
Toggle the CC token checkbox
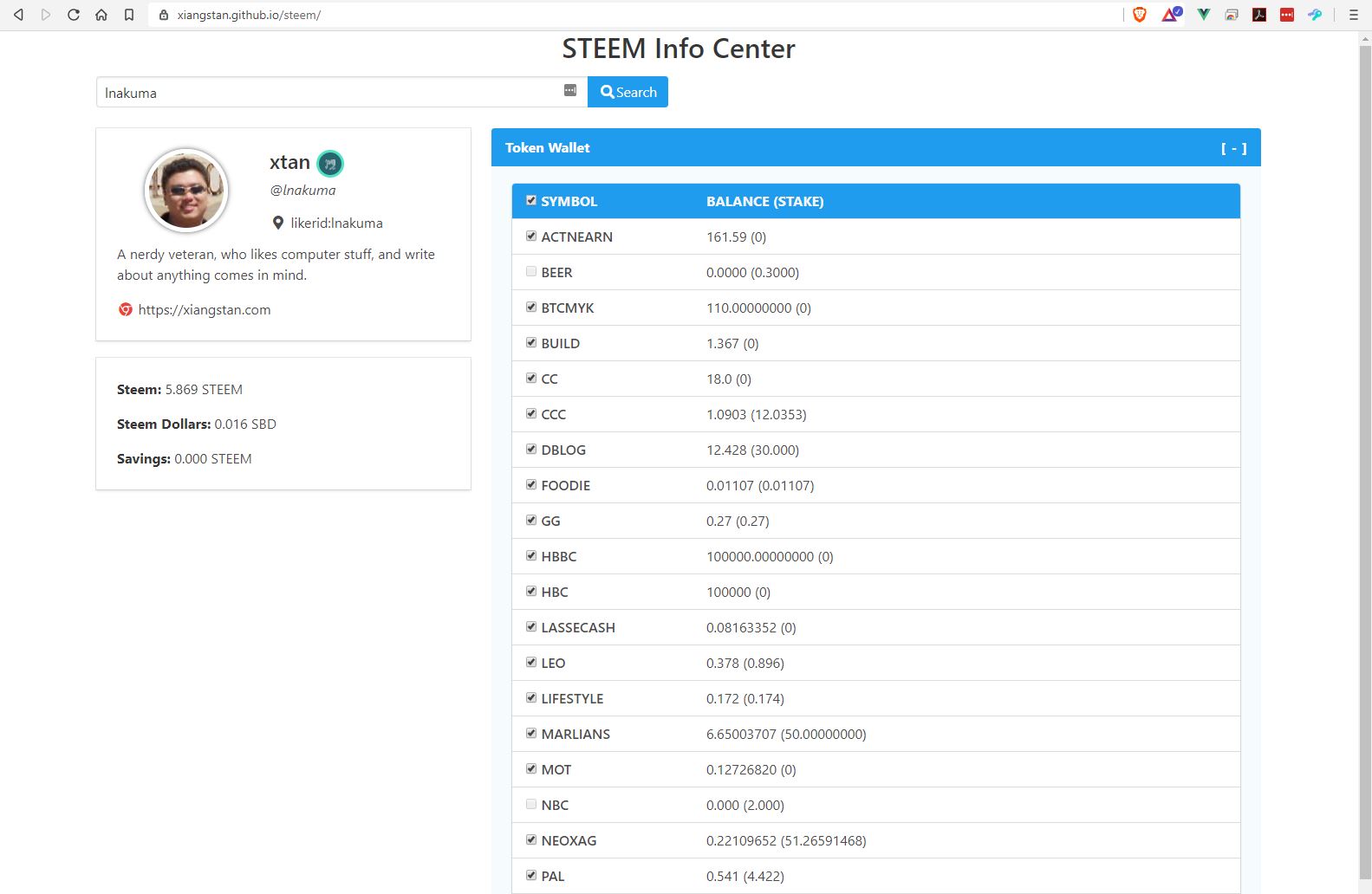coord(531,378)
